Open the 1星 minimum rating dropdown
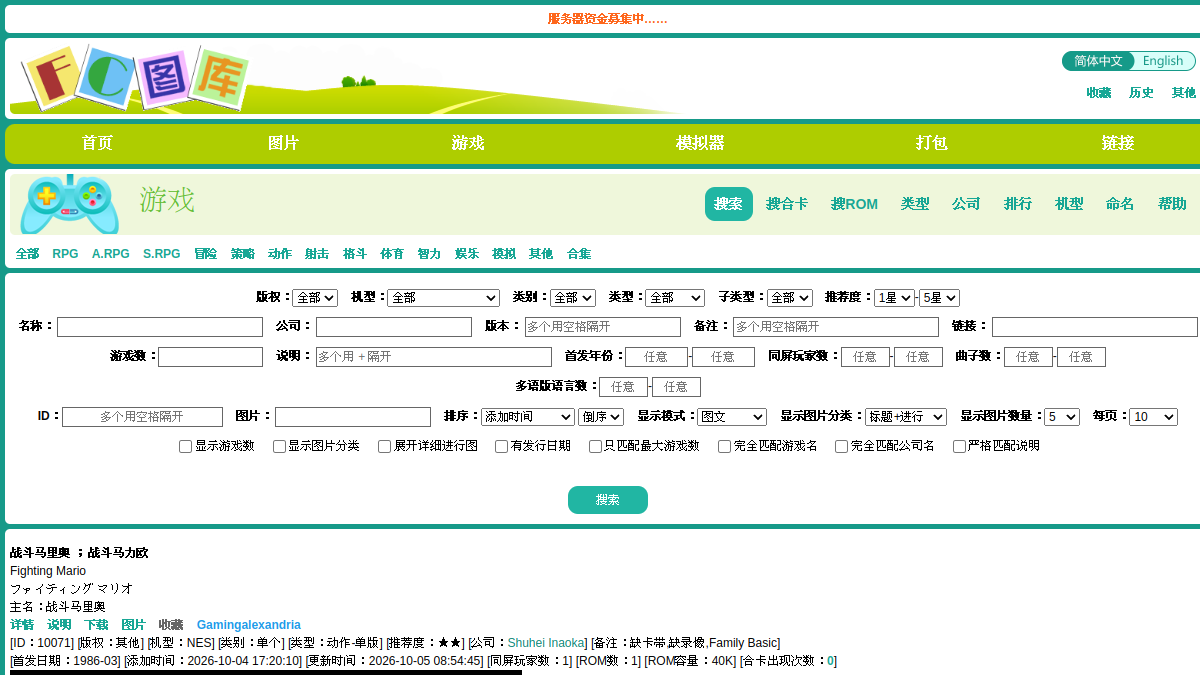Screen dimensions: 1200x675 click(894, 298)
